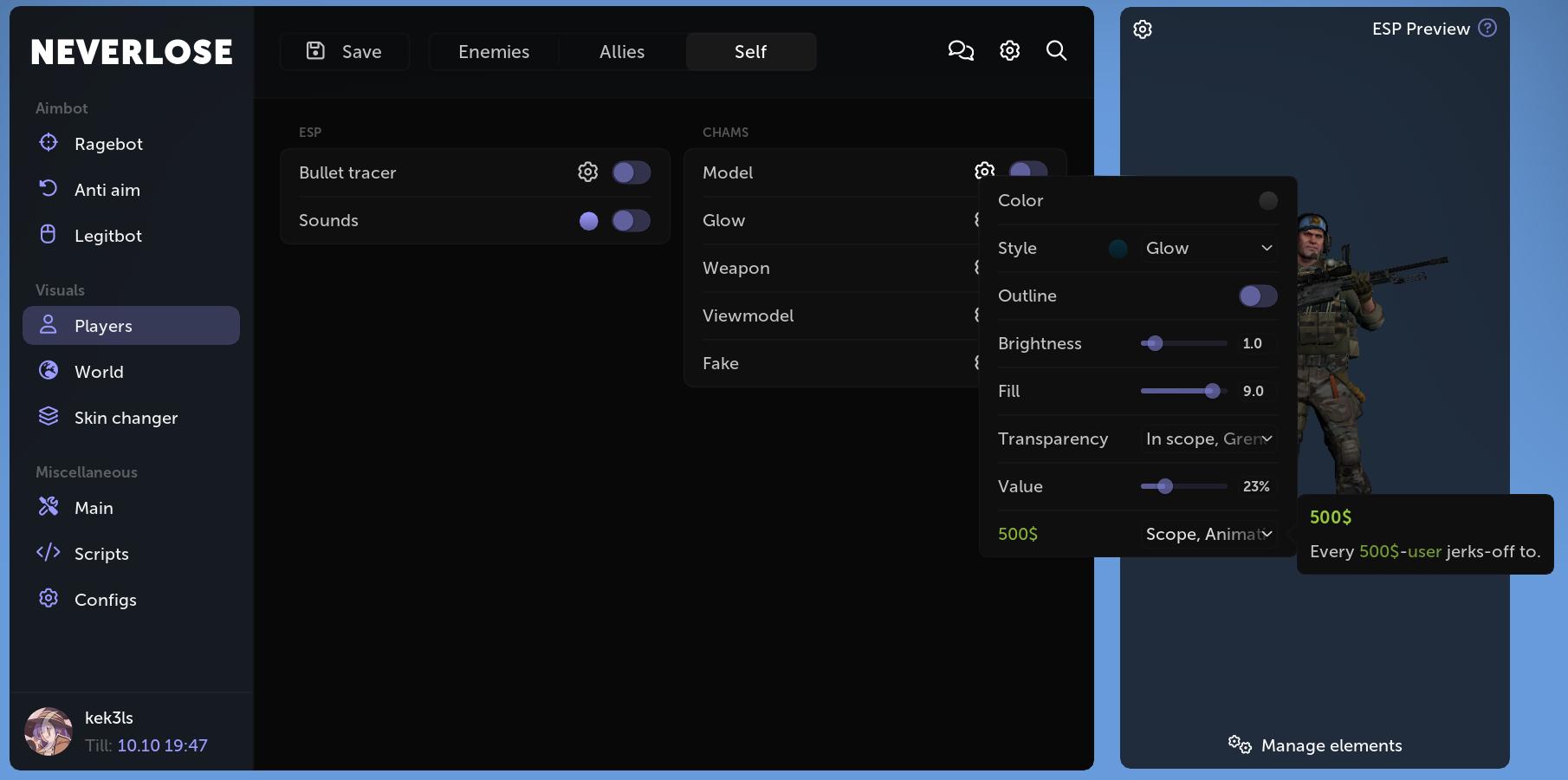Open the Scripts section
The width and height of the screenshot is (1568, 780).
coord(131,554)
